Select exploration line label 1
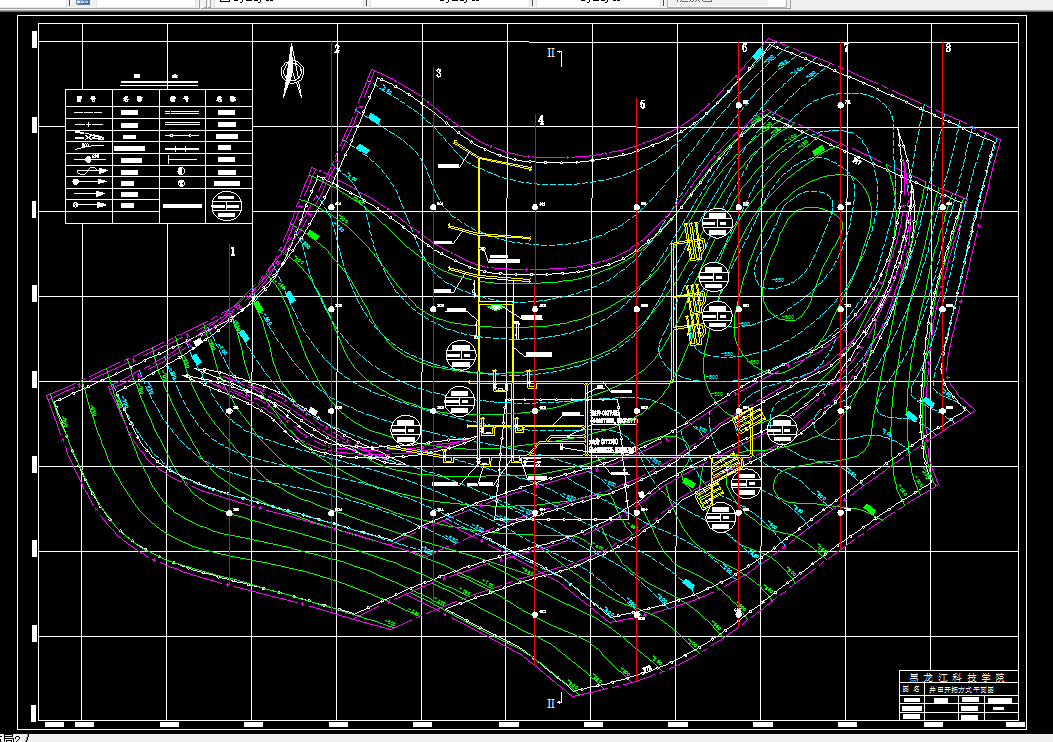Image resolution: width=1053 pixels, height=742 pixels. coord(233,252)
